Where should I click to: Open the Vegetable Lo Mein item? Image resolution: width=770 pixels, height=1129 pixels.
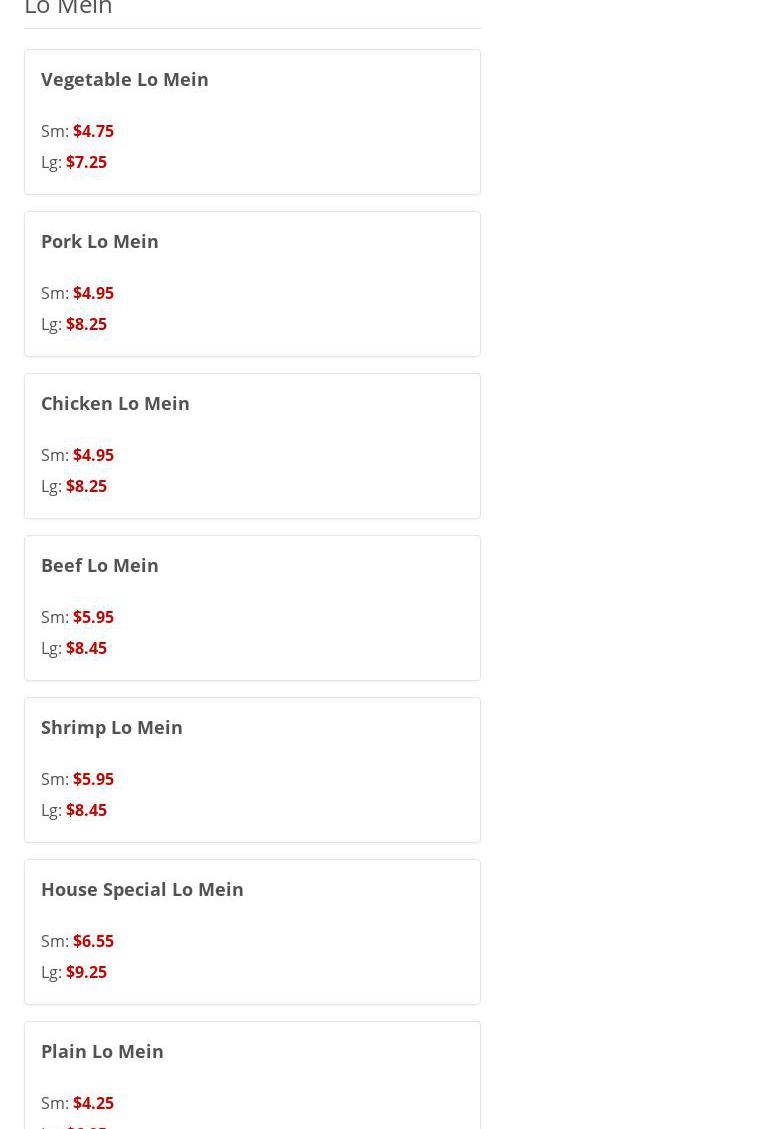[125, 79]
